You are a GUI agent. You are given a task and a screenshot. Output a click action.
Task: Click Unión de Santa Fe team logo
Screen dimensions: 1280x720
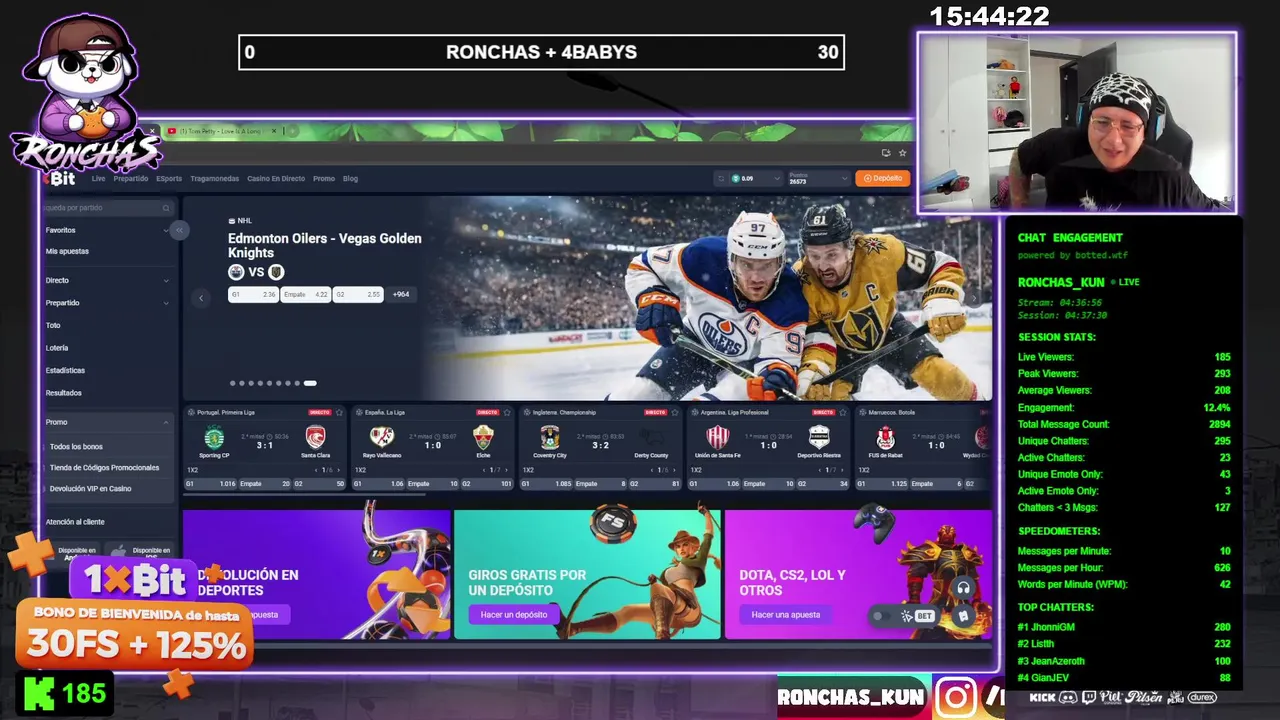tap(718, 437)
